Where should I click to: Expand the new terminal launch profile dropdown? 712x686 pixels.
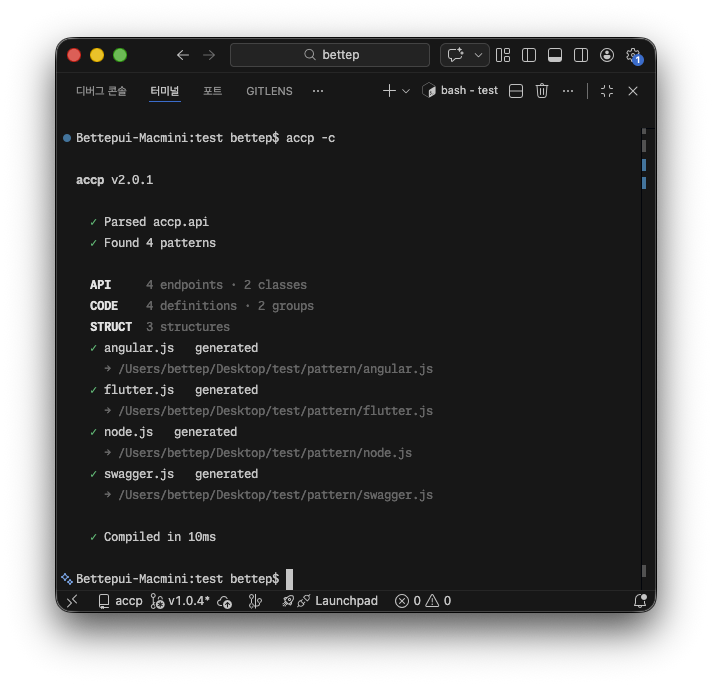(406, 91)
